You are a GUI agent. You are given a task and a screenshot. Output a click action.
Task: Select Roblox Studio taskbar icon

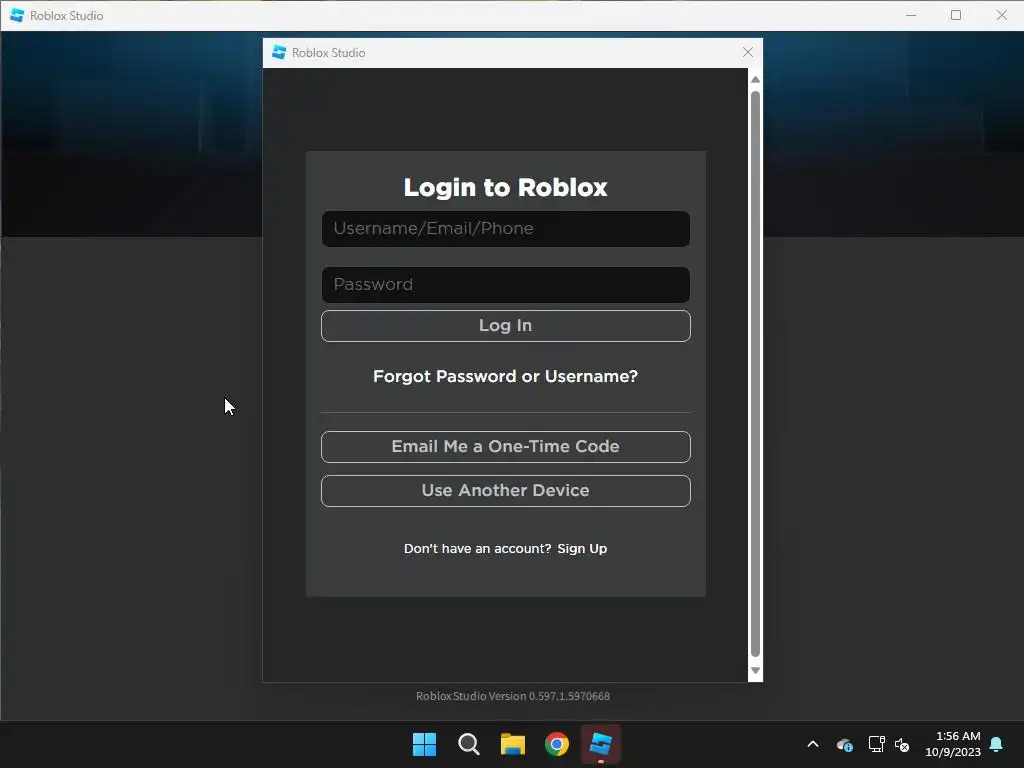coord(601,744)
